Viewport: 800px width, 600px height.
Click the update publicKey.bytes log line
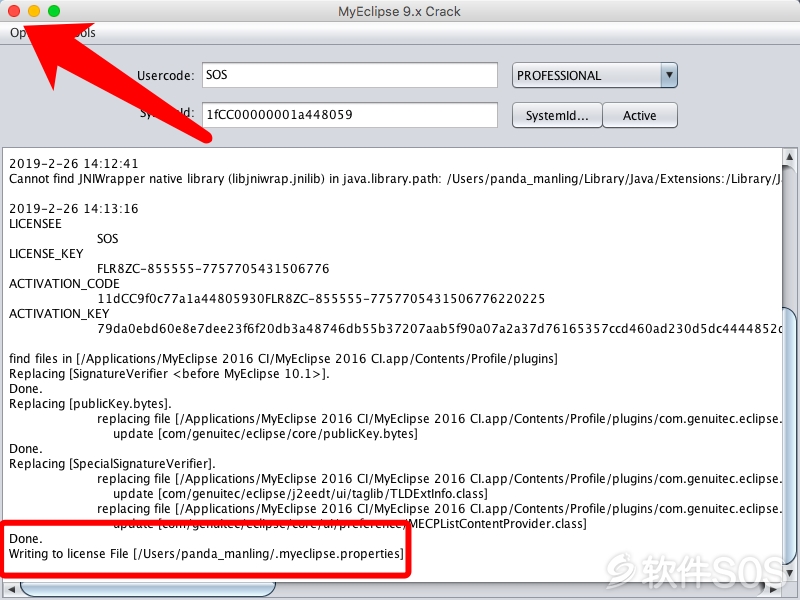(265, 434)
